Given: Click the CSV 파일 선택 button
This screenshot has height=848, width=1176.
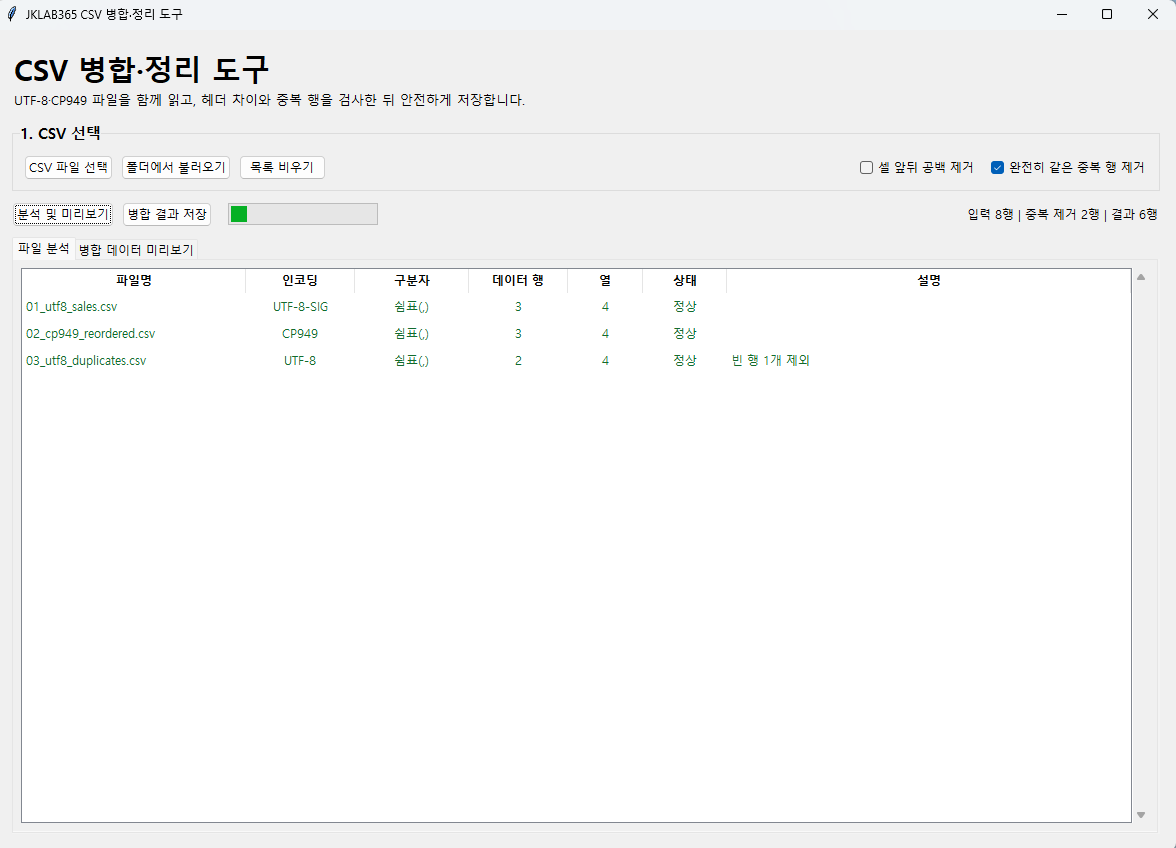Looking at the screenshot, I should coord(68,167).
